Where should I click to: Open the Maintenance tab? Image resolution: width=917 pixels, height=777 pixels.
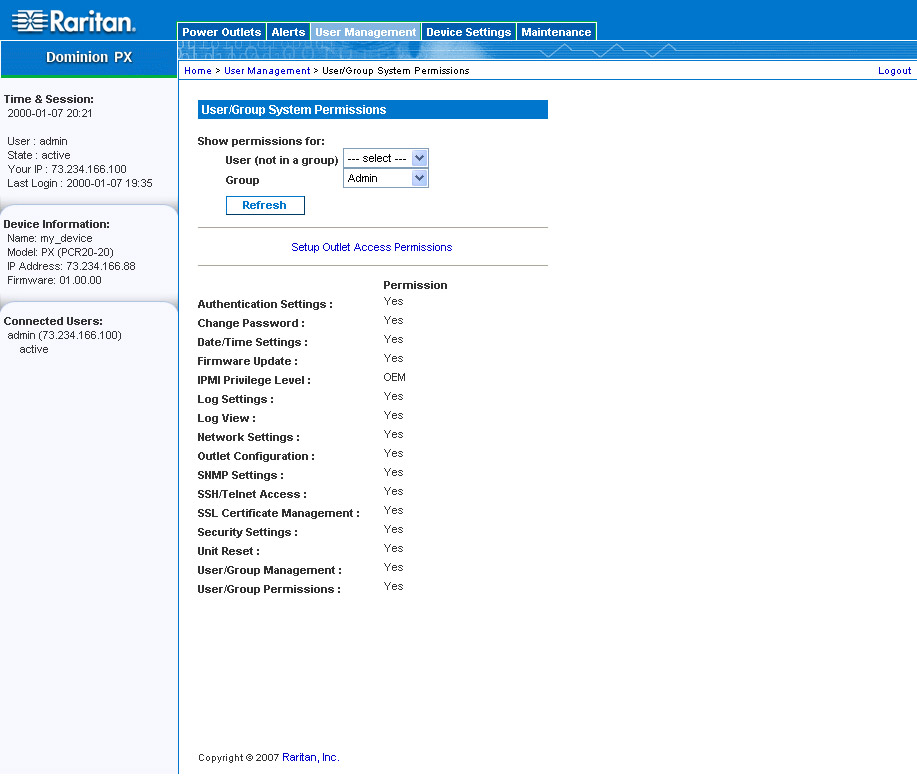click(x=556, y=32)
